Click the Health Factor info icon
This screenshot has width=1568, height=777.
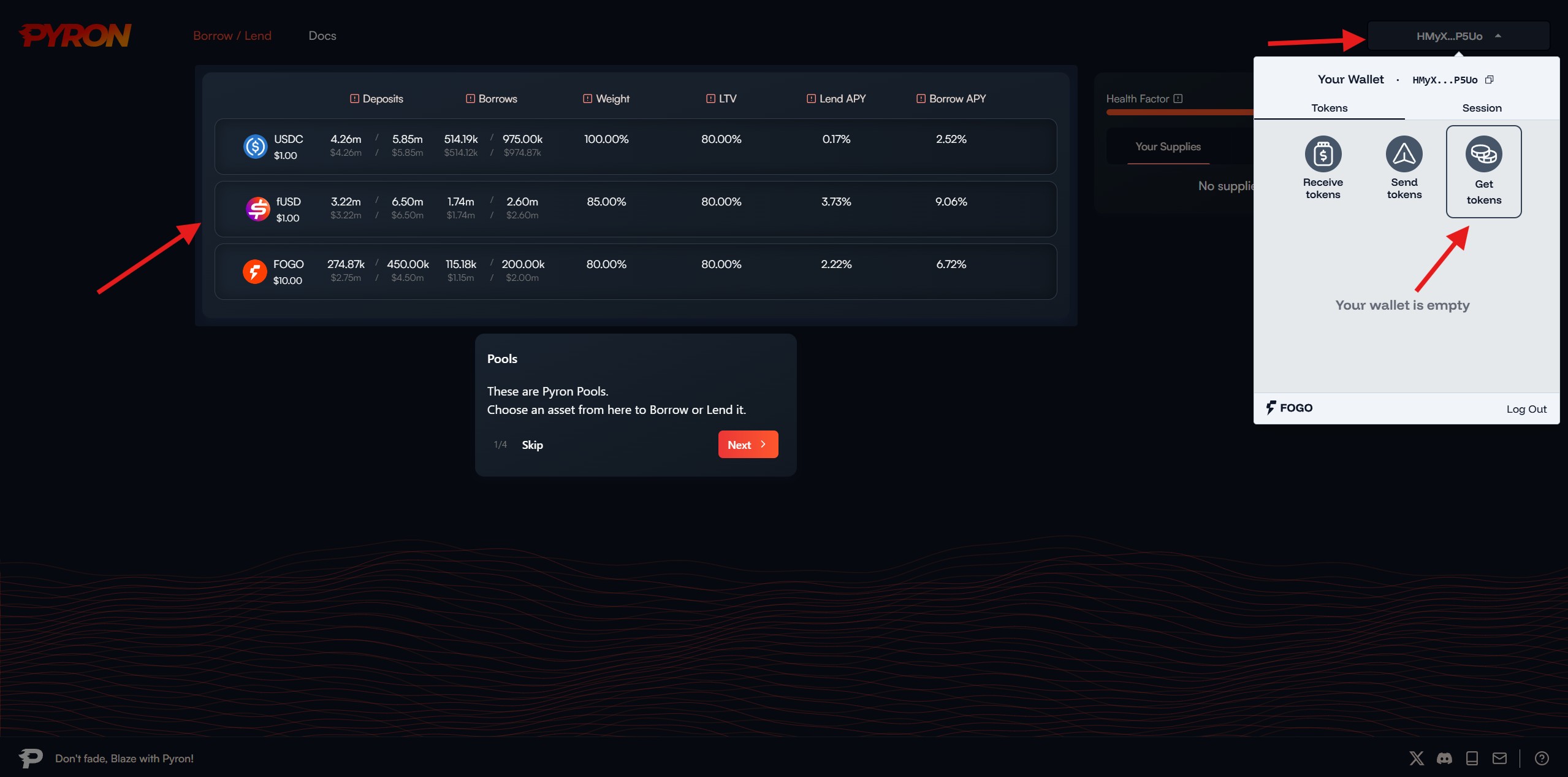1178,99
